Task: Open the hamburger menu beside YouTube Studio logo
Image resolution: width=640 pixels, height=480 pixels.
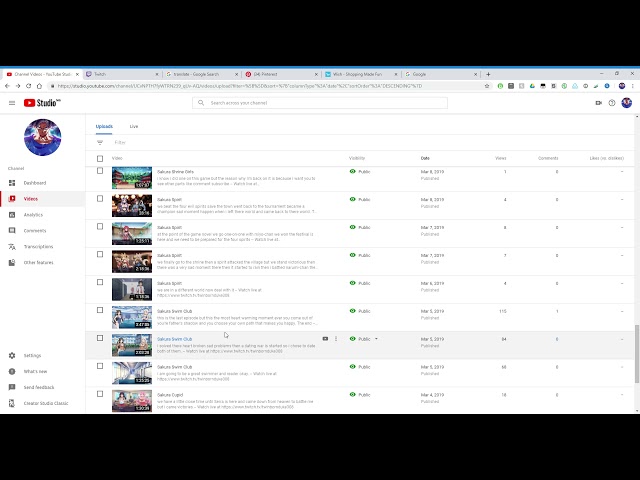Action: (12, 103)
